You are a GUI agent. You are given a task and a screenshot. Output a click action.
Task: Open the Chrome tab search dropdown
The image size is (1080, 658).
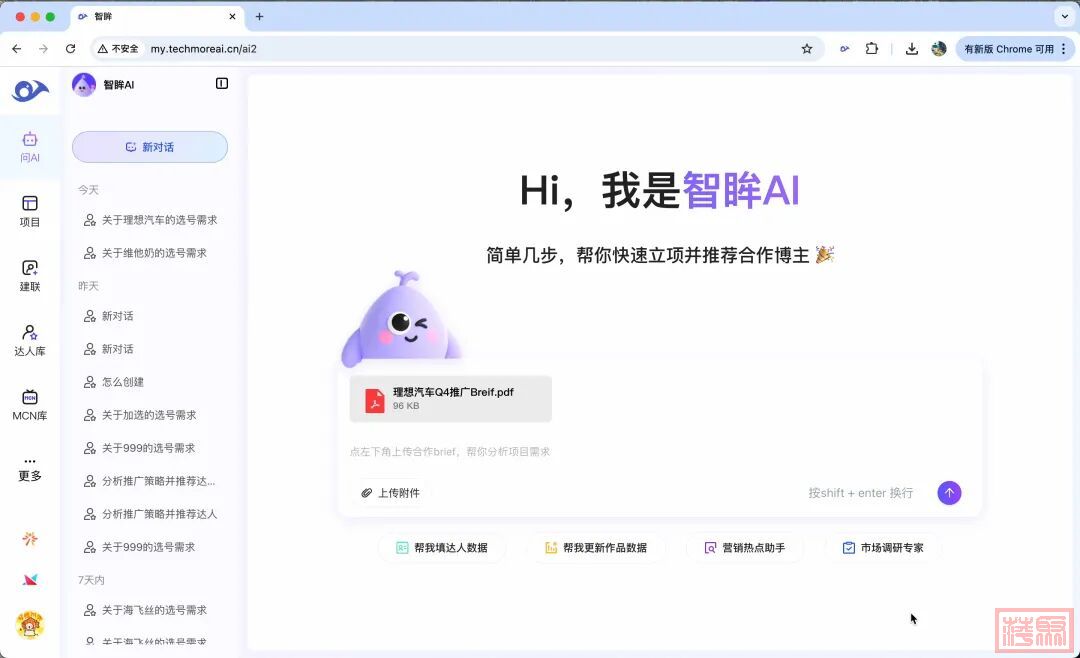coord(1062,17)
